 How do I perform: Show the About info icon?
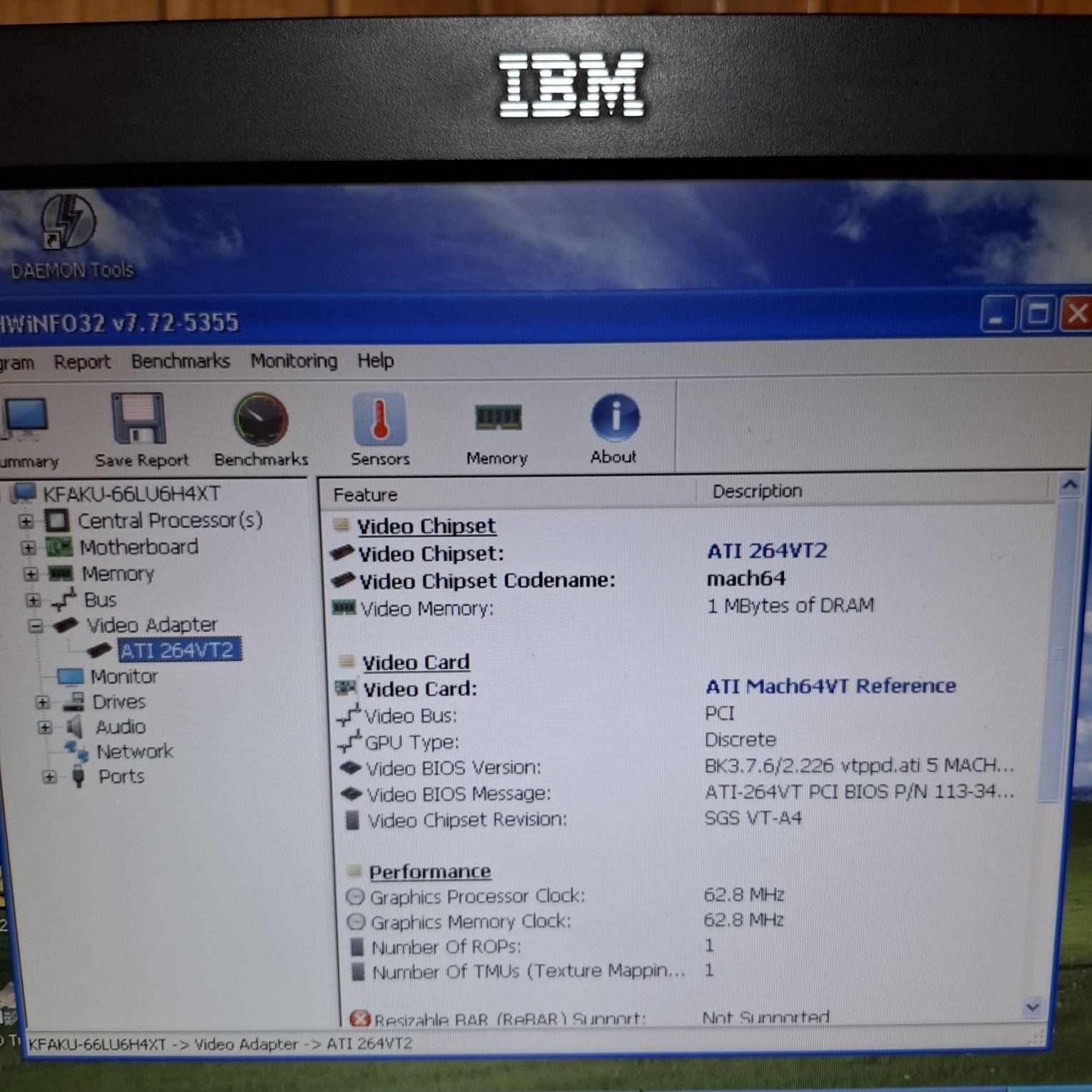pyautogui.click(x=615, y=417)
